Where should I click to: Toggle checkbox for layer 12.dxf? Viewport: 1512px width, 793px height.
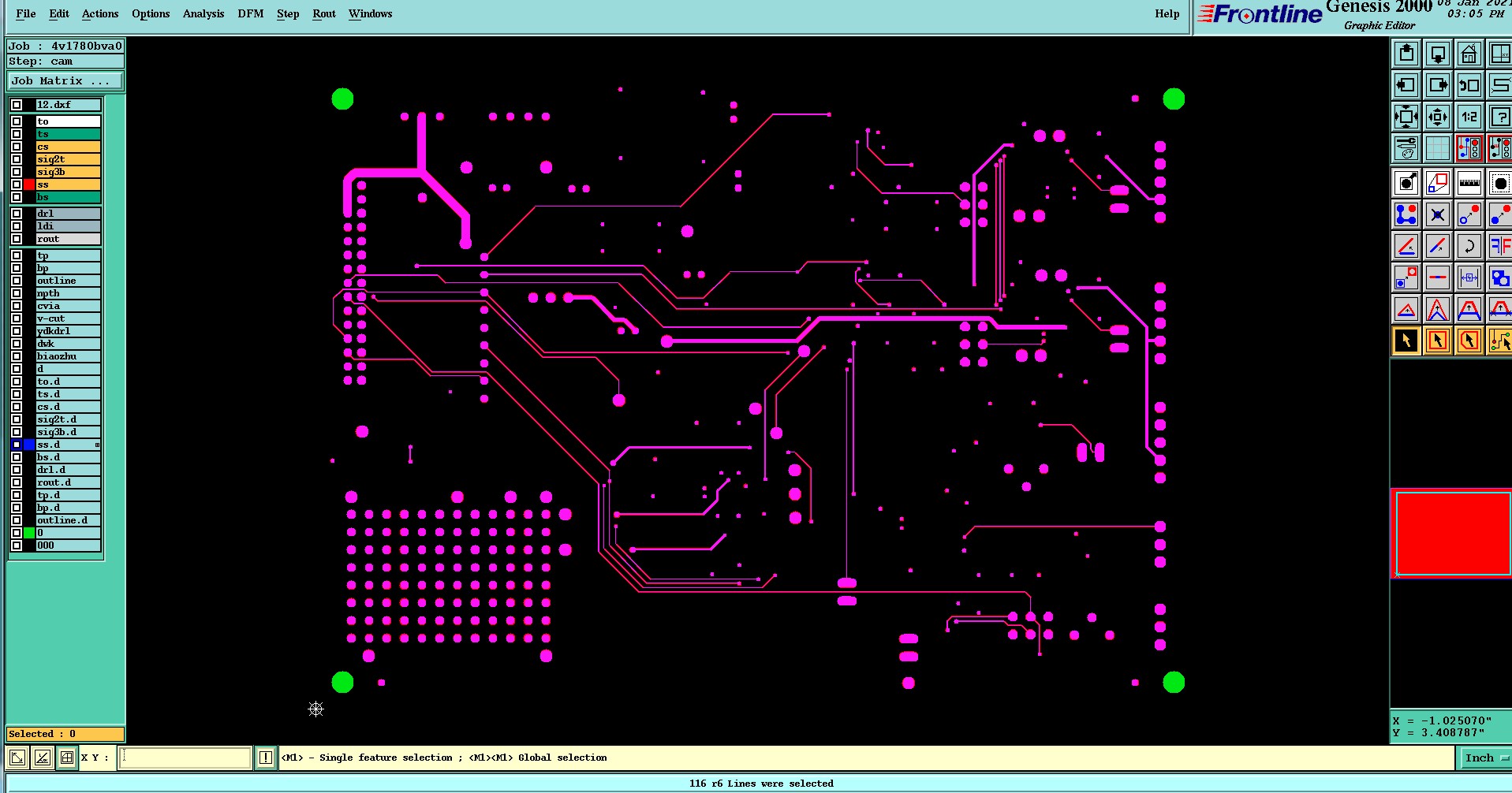(17, 105)
